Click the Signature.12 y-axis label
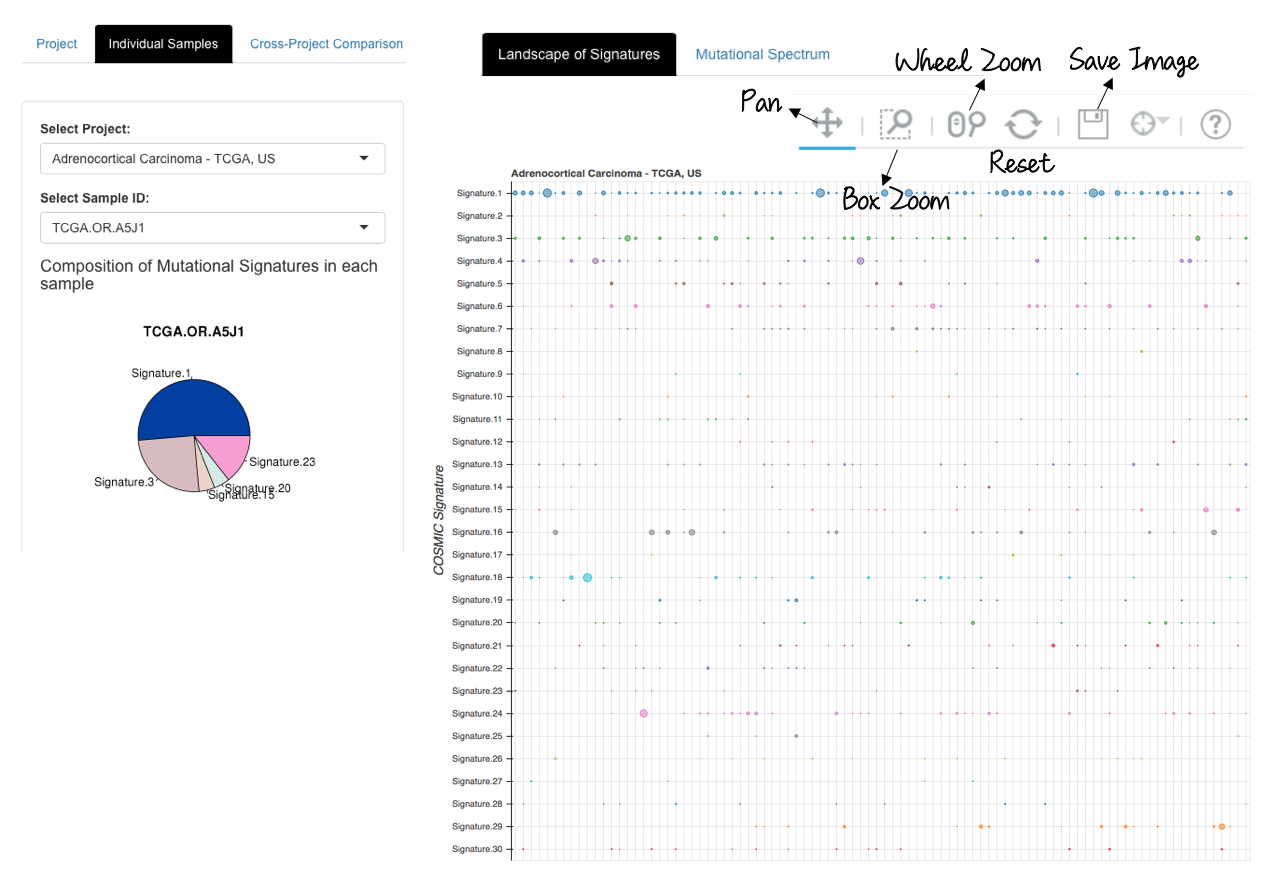 pos(476,441)
